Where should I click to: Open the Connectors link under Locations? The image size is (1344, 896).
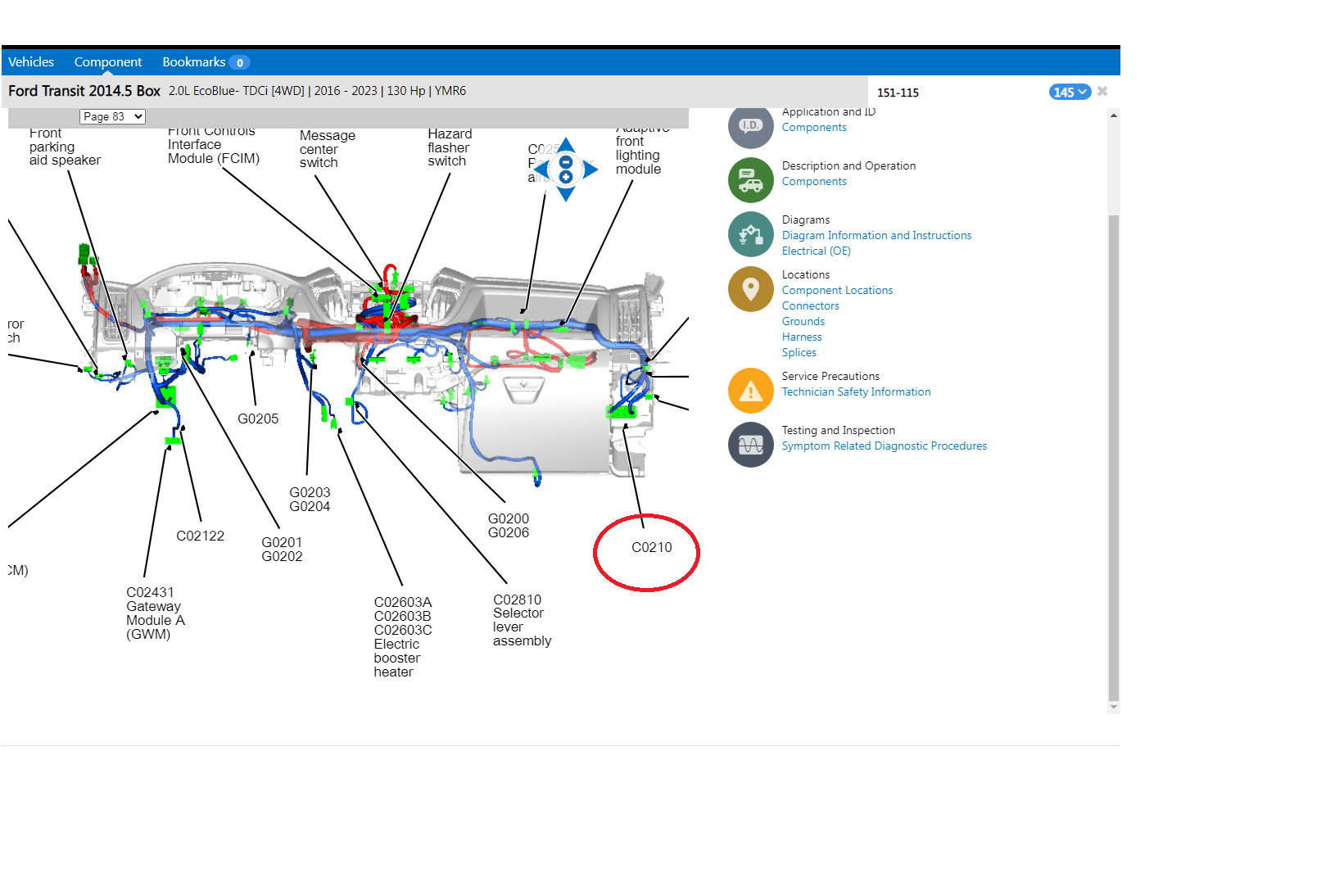click(810, 305)
